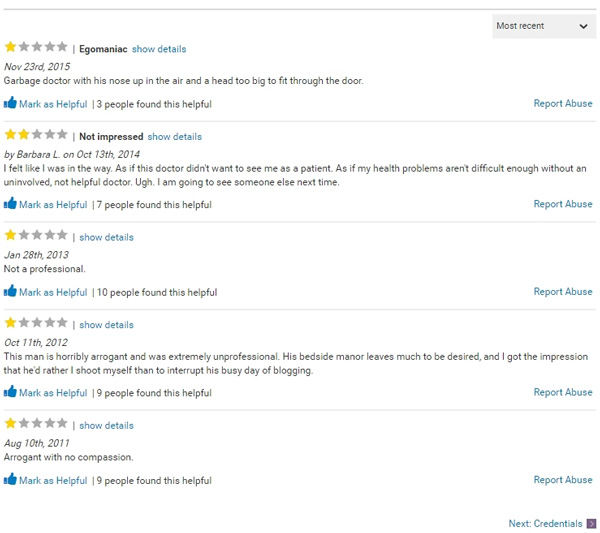The width and height of the screenshot is (600, 533).
Task: Click thumbs-up icon on Jan 28th, 2013 review
Action: [10, 292]
